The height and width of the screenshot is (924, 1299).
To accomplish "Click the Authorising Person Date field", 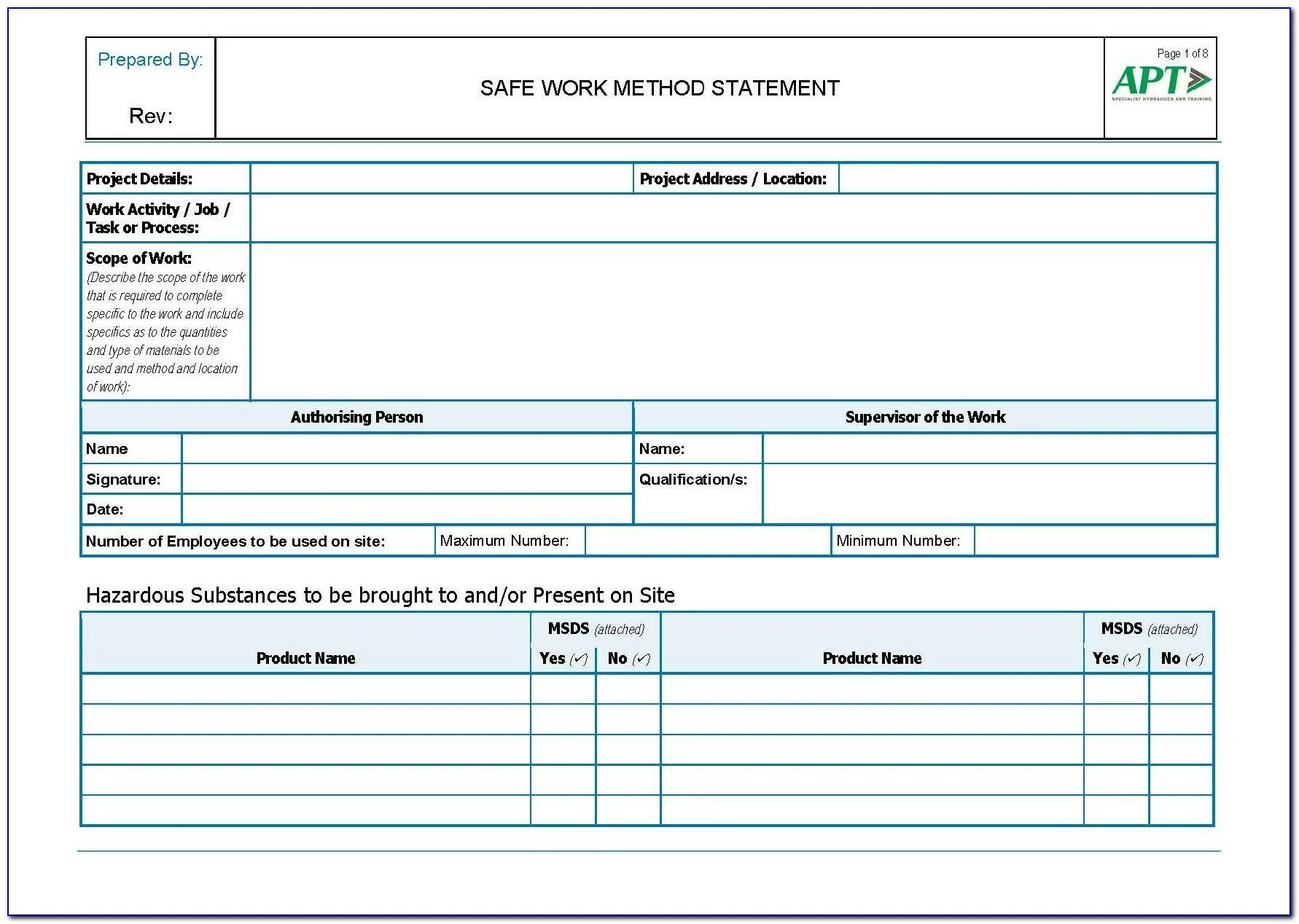I will pyautogui.click(x=407, y=509).
